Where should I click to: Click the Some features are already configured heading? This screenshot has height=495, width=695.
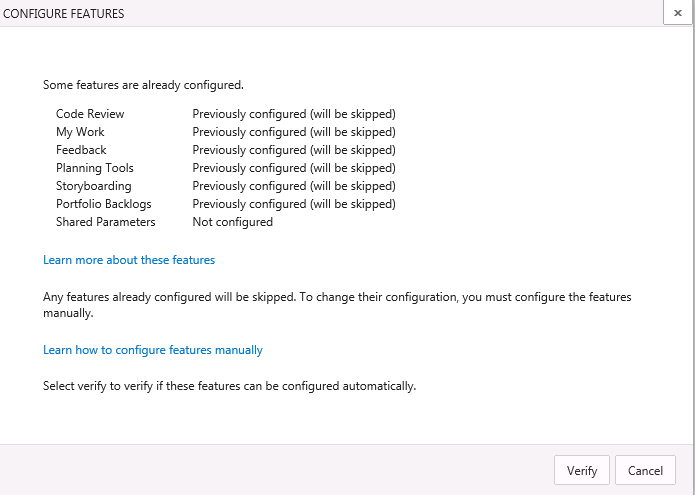tap(143, 85)
